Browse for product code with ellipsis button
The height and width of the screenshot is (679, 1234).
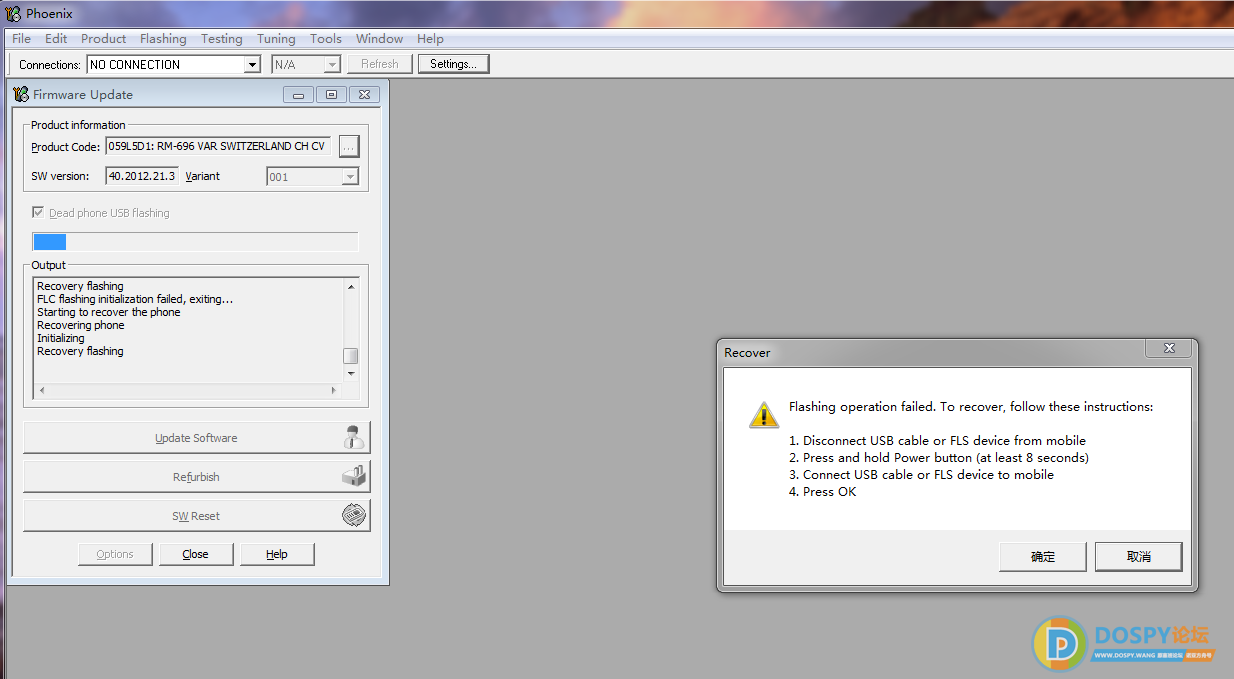tap(348, 146)
